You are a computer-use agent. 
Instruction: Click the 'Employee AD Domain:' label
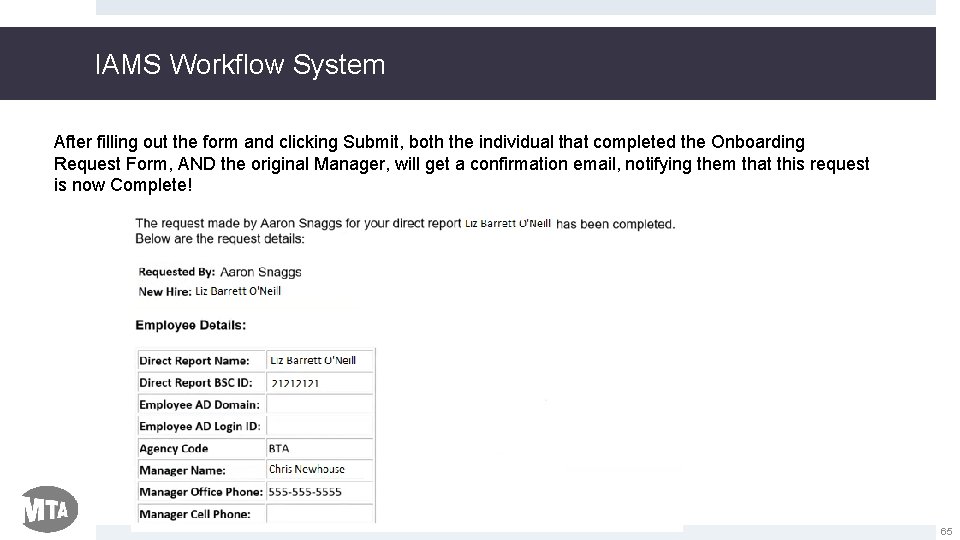(x=200, y=405)
